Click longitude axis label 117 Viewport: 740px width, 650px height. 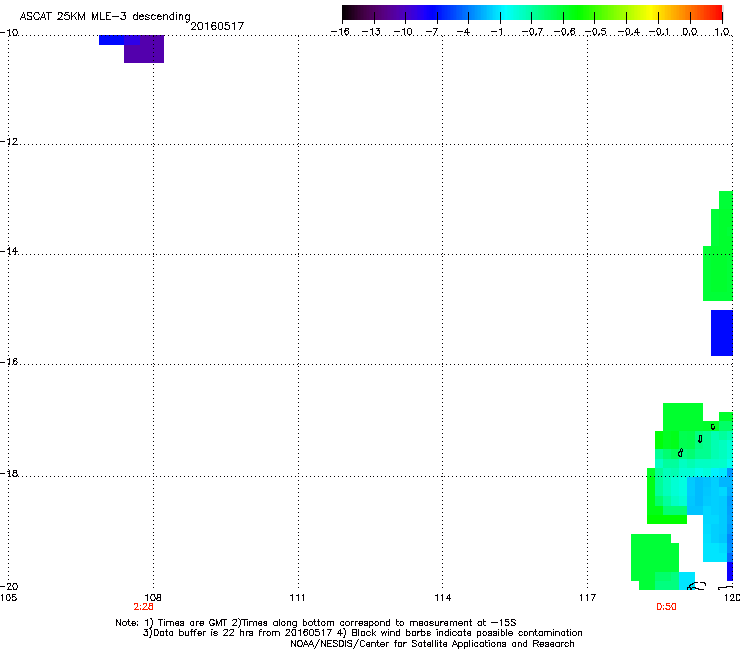tap(587, 598)
